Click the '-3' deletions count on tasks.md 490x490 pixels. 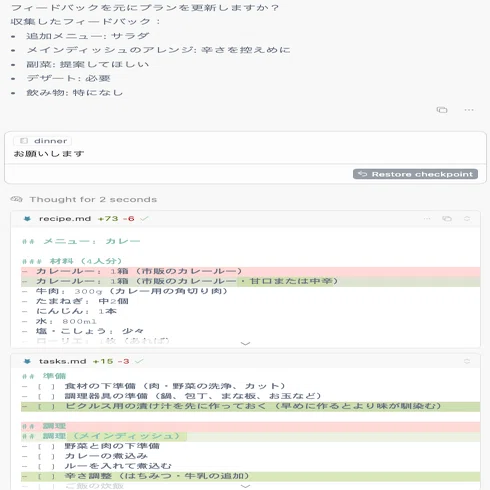[x=123, y=361]
